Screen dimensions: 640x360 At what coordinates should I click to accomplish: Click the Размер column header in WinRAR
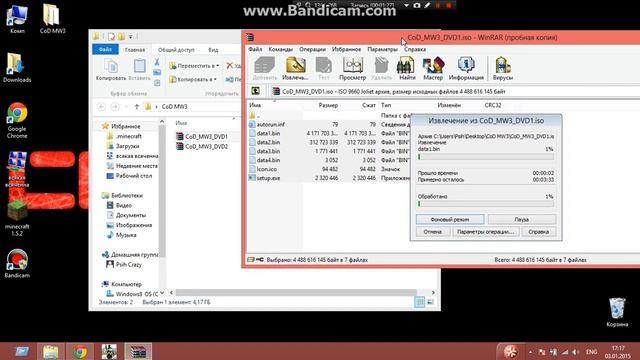tap(328, 105)
